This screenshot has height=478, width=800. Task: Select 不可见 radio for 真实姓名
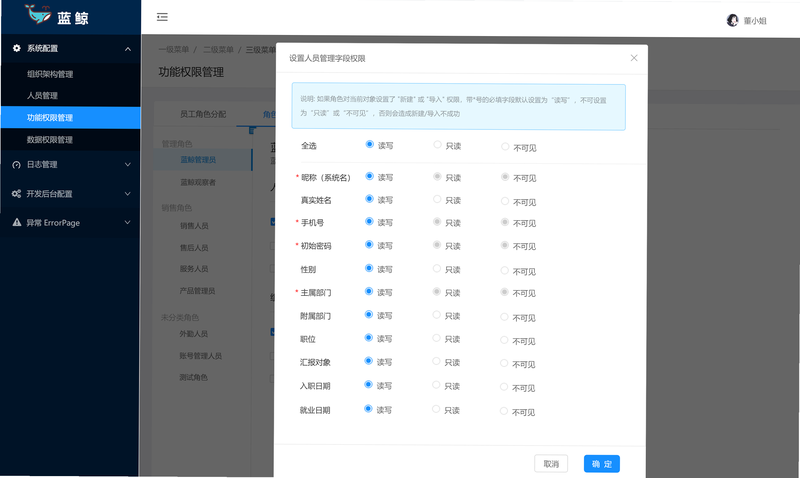505,201
